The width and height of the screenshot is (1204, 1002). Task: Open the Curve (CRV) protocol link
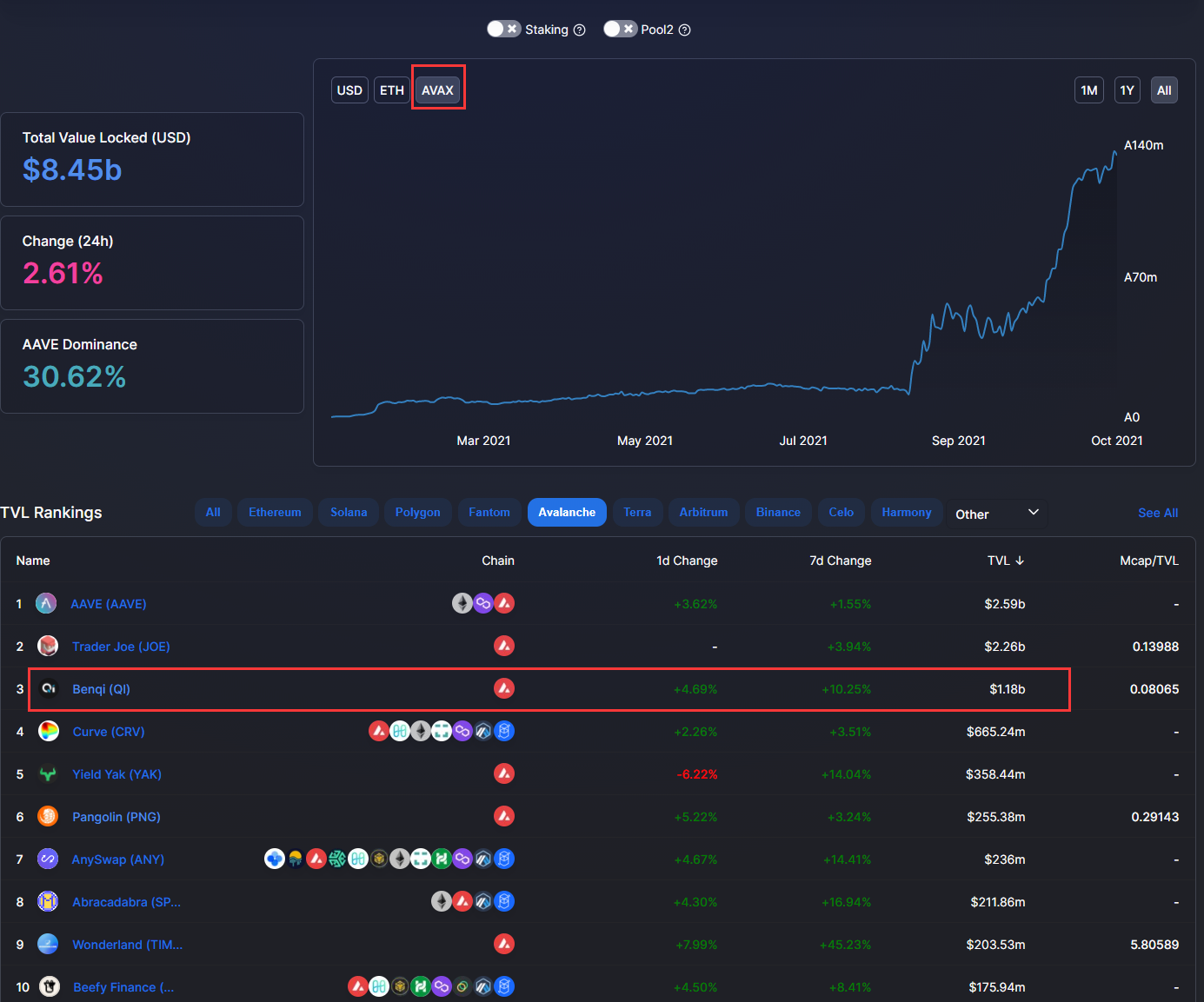[109, 732]
